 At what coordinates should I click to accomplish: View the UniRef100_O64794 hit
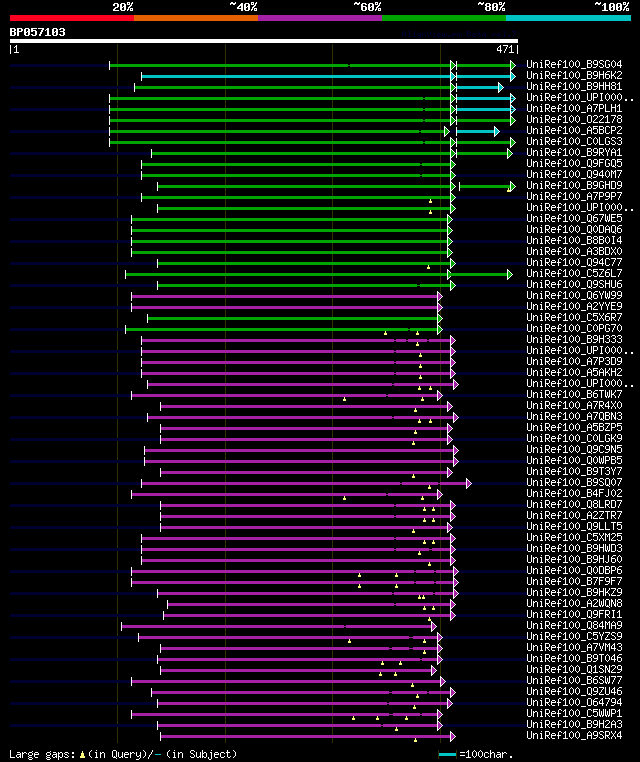pyautogui.click(x=574, y=702)
